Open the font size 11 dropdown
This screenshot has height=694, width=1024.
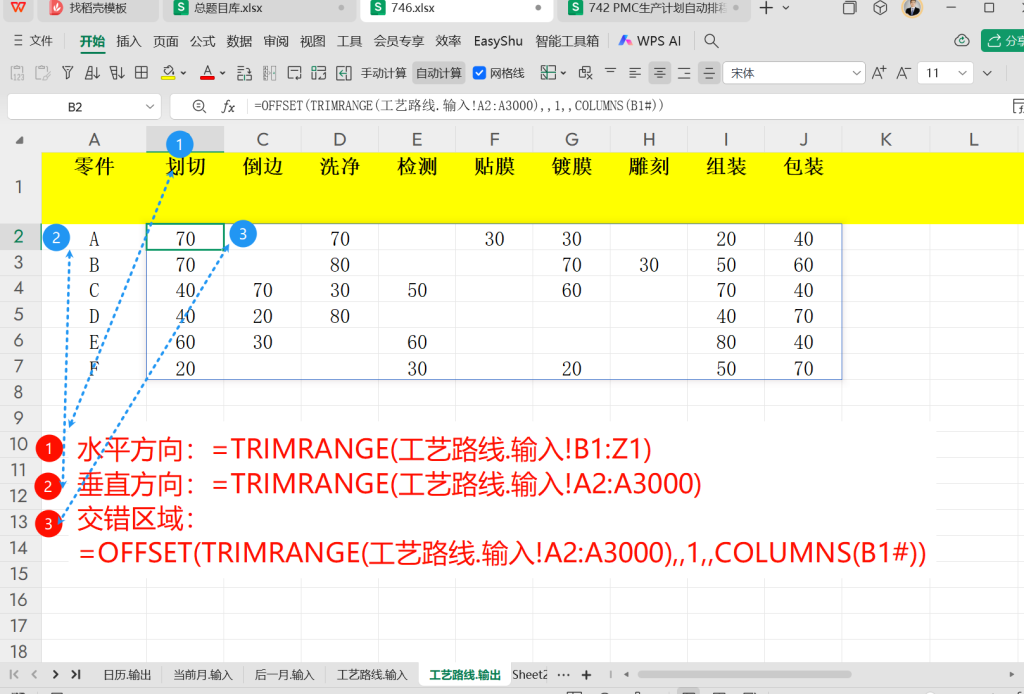[962, 73]
